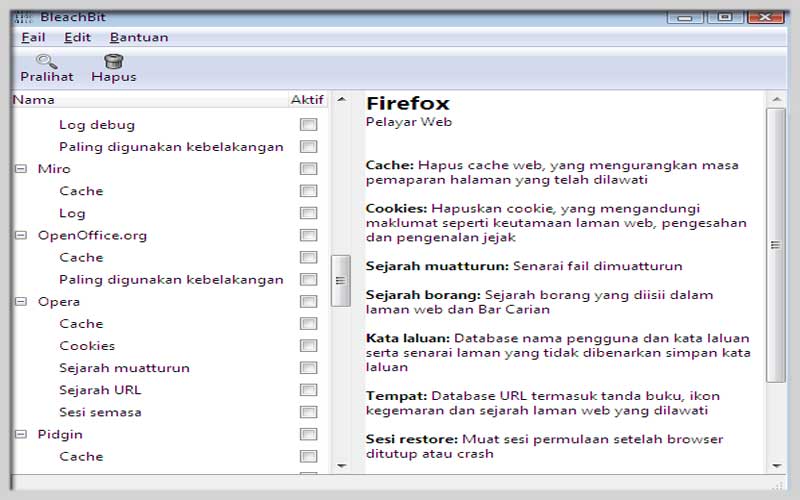
Task: Collapse the Opera tree node
Action: pos(21,302)
